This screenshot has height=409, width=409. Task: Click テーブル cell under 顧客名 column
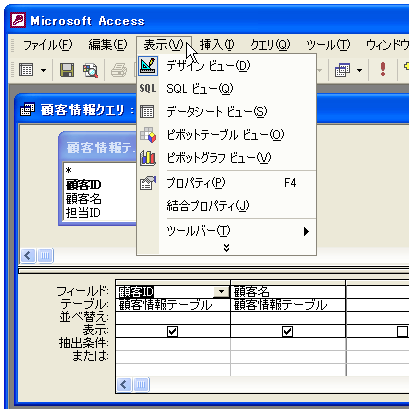pyautogui.click(x=288, y=305)
